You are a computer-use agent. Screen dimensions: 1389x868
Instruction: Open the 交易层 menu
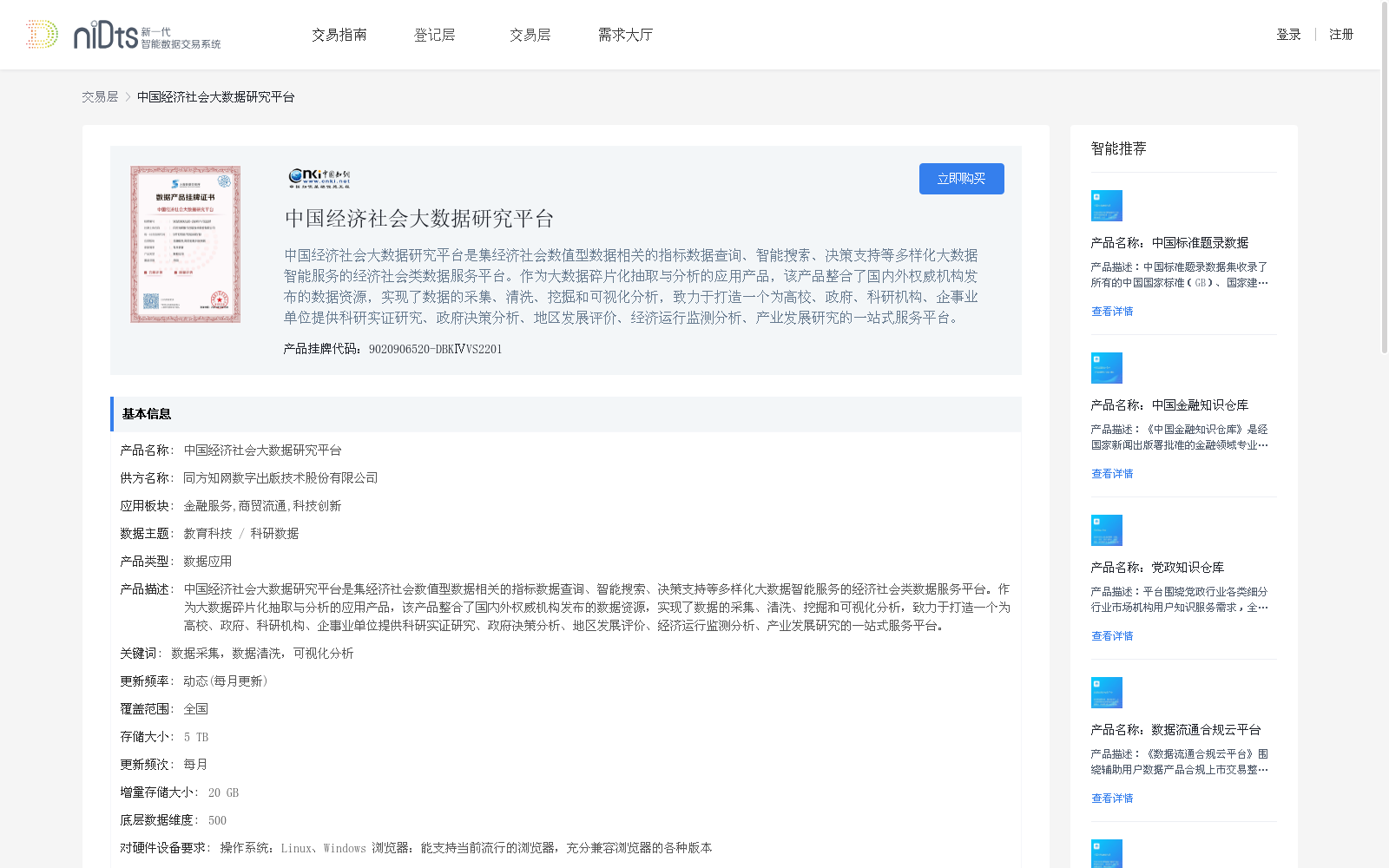(x=530, y=35)
